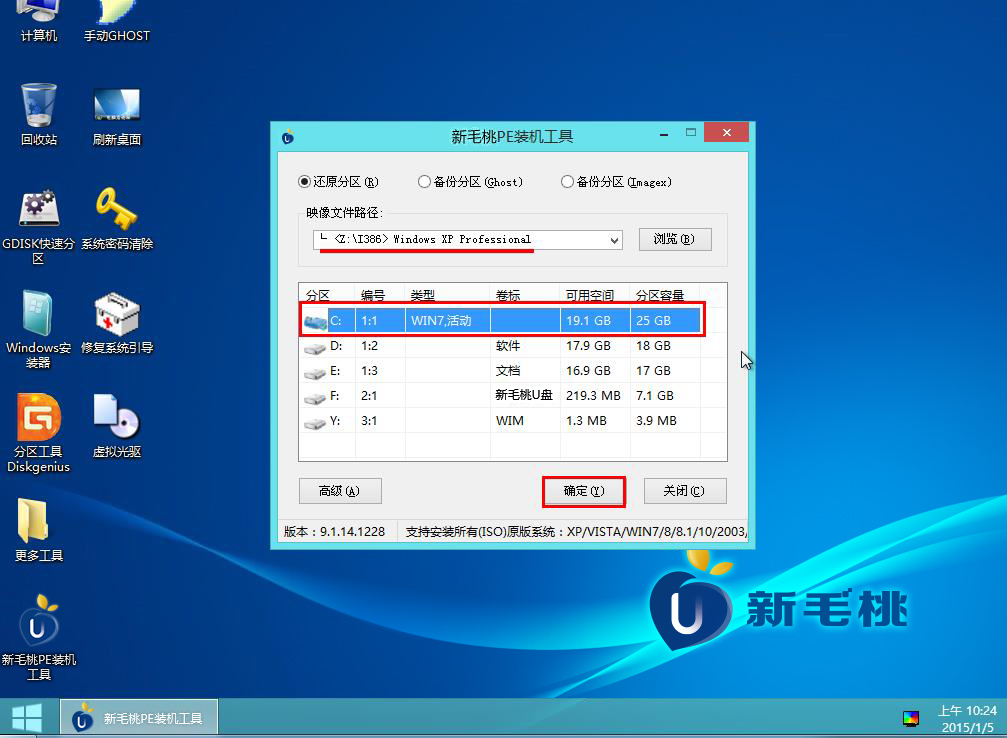Click the drive icon for partition C:
This screenshot has width=1007, height=738.
click(315, 321)
